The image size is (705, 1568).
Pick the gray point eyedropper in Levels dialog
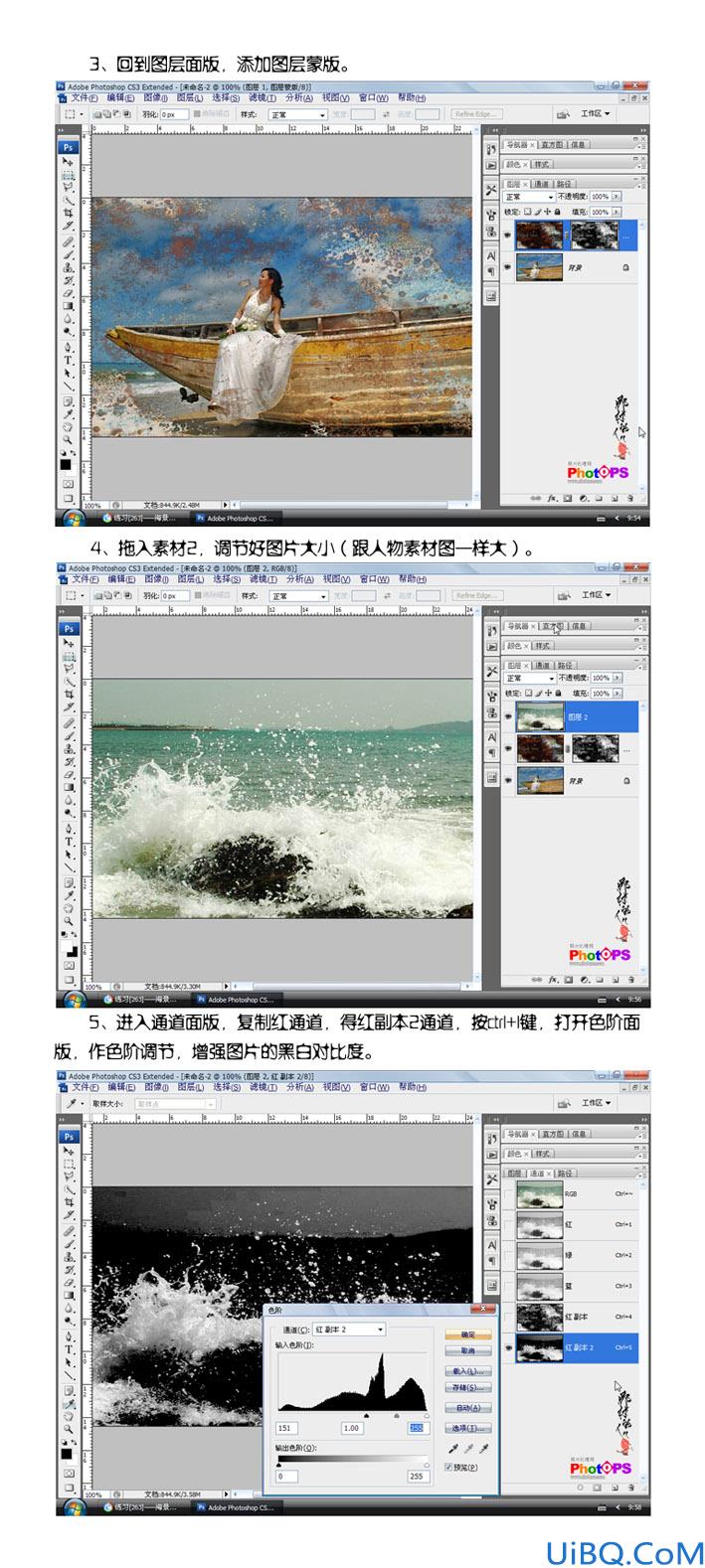[x=470, y=1449]
